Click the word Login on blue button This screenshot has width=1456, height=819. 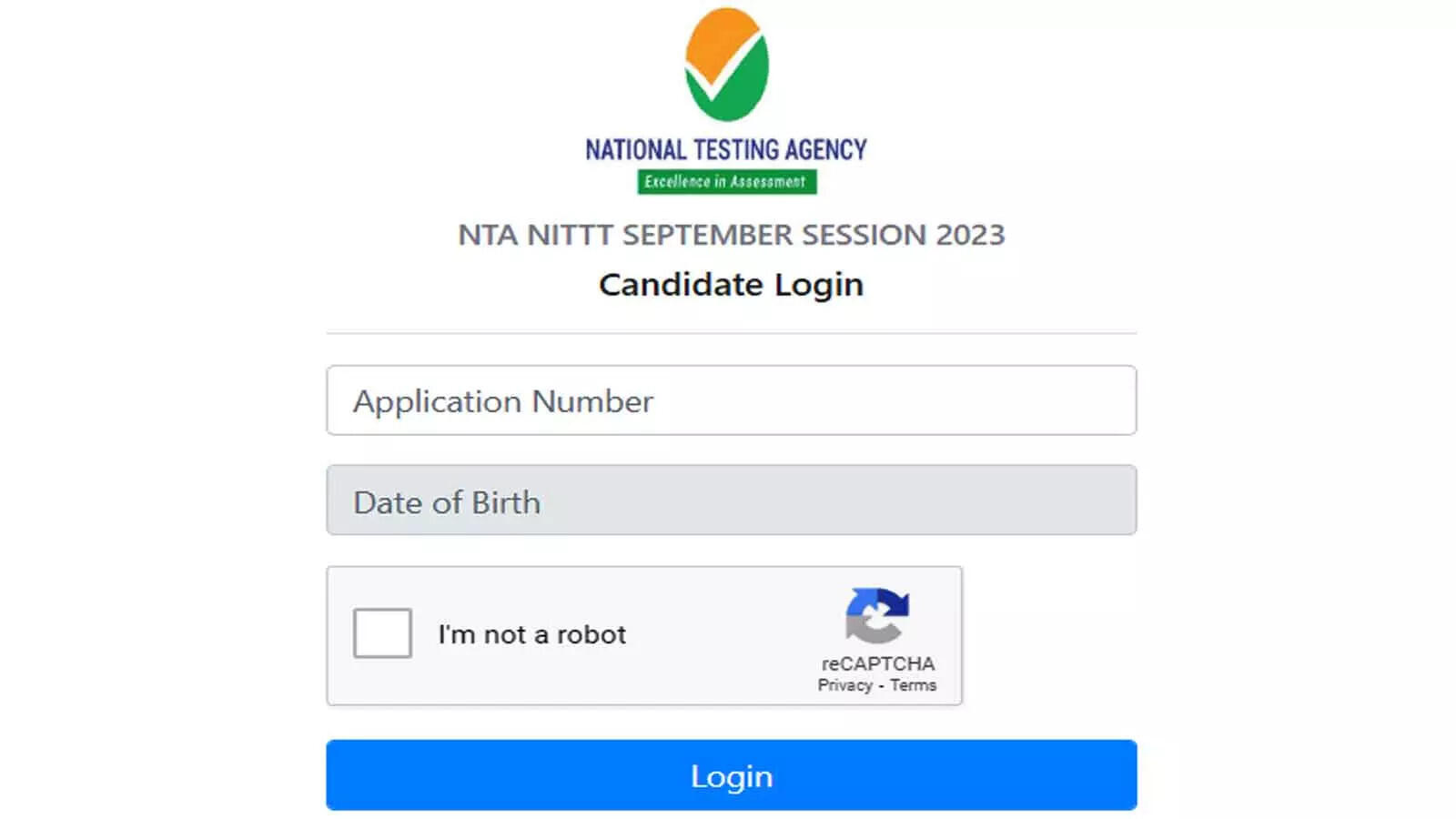coord(732,777)
